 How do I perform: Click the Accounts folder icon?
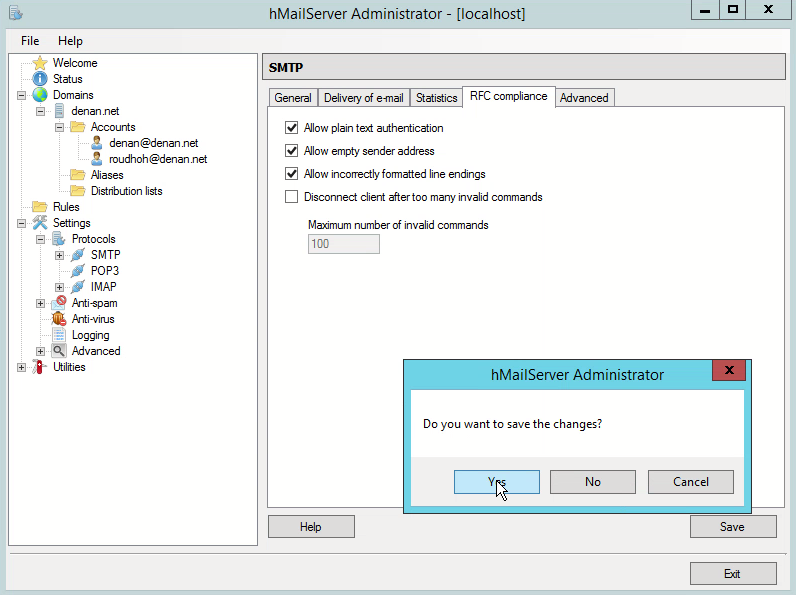[78, 127]
